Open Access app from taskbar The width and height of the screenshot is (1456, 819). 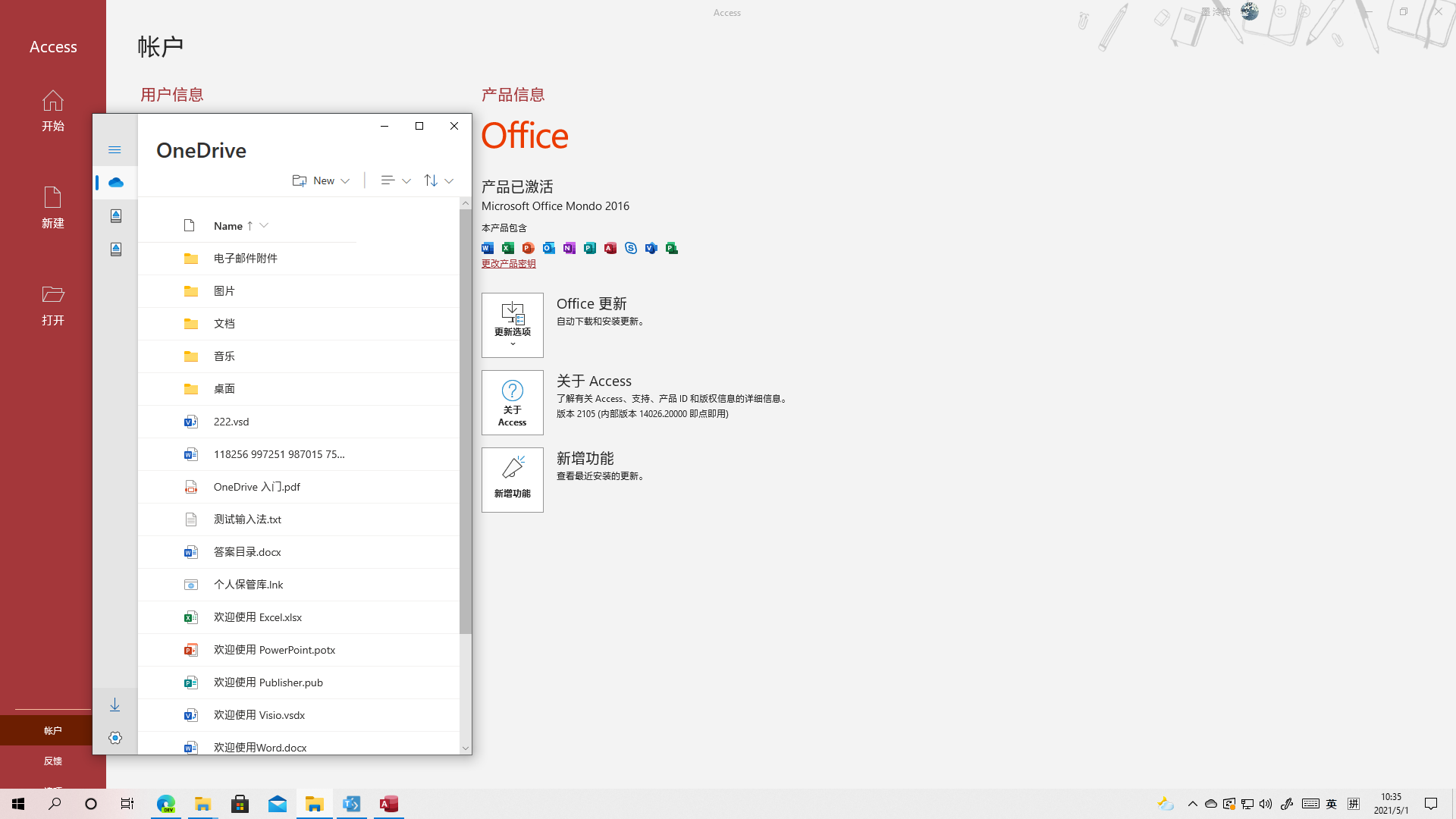pyautogui.click(x=389, y=804)
